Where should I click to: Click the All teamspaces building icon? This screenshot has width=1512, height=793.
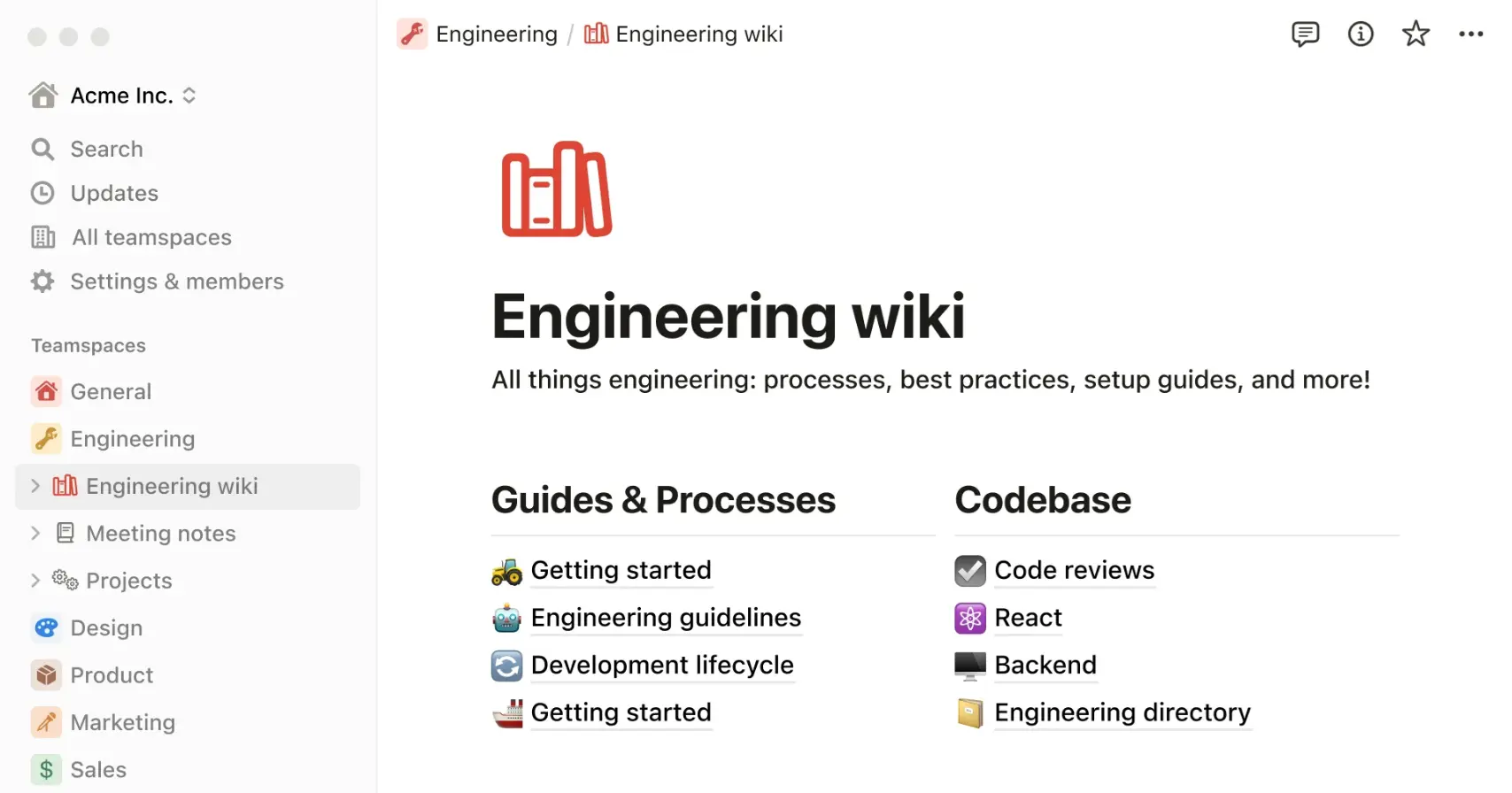click(42, 237)
